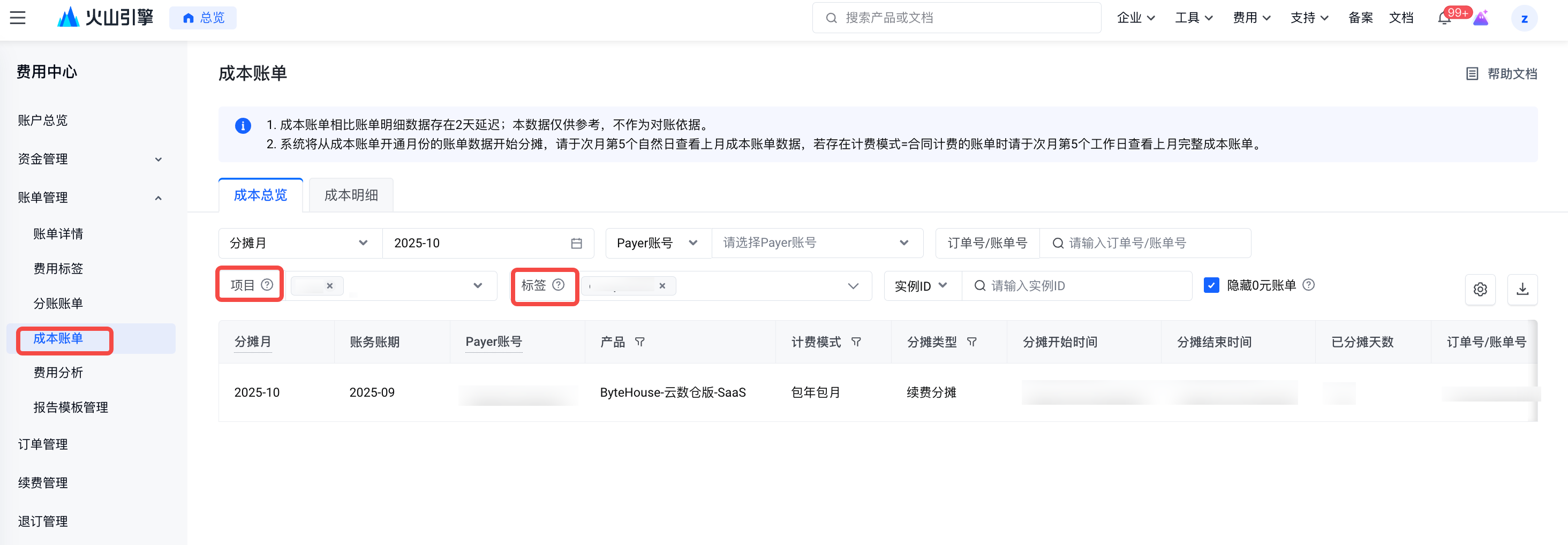Go to 总览 home page
1568x545 pixels.
[203, 18]
